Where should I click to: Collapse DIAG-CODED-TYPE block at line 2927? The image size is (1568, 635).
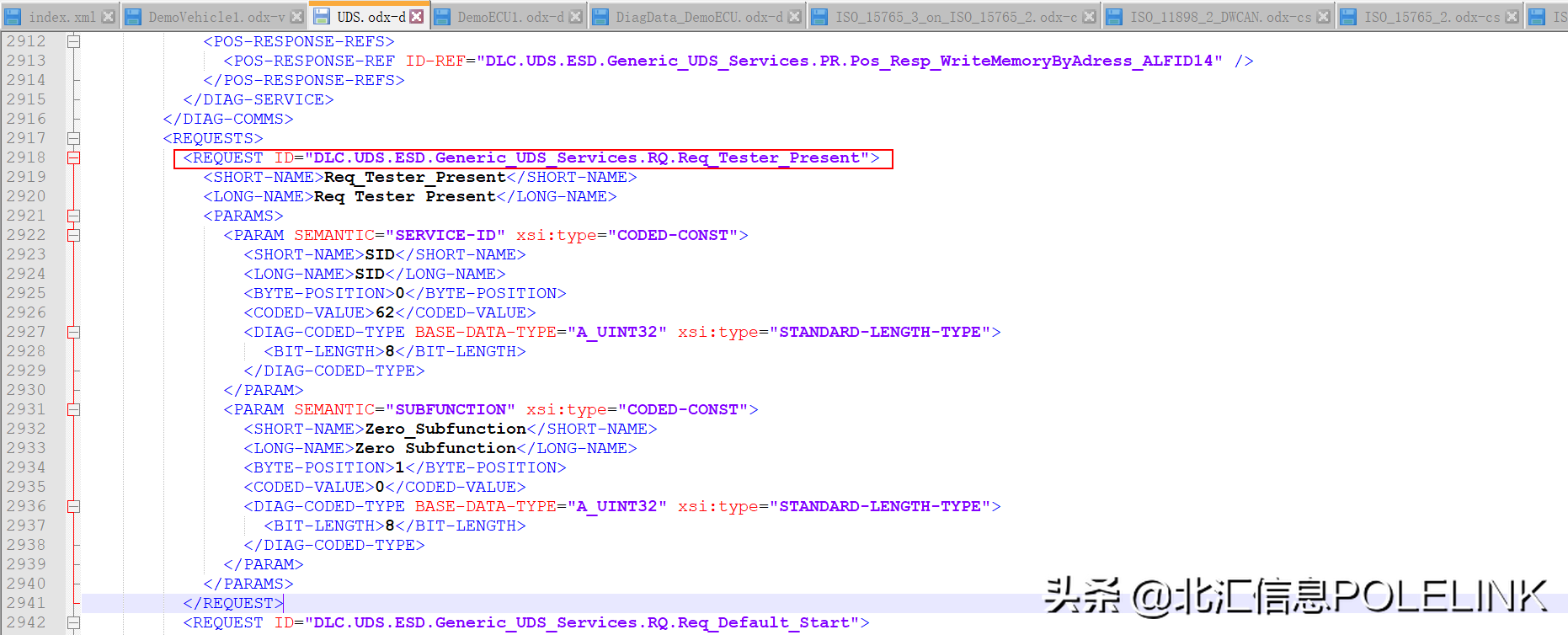(74, 332)
